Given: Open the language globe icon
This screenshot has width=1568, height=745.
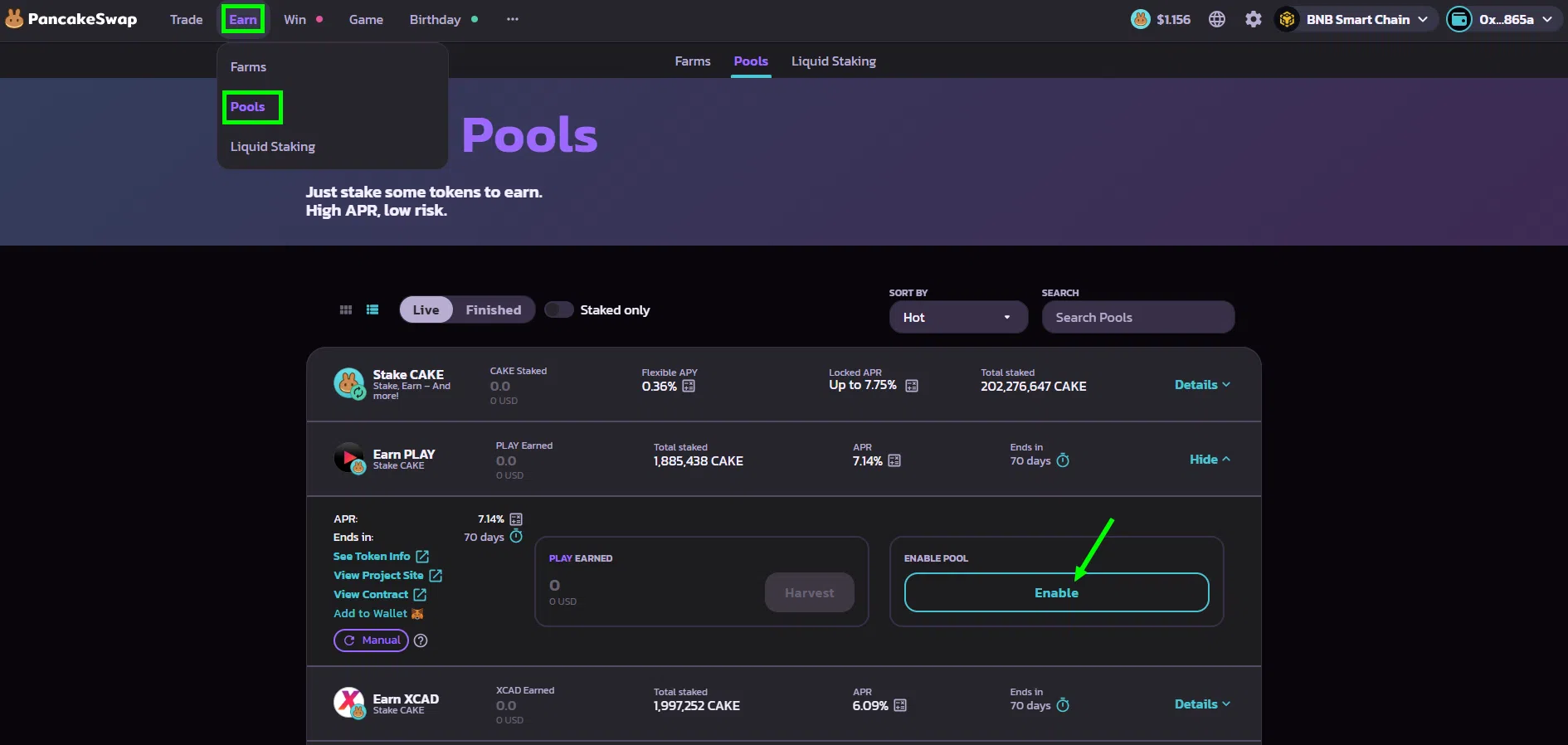Looking at the screenshot, I should [1217, 19].
